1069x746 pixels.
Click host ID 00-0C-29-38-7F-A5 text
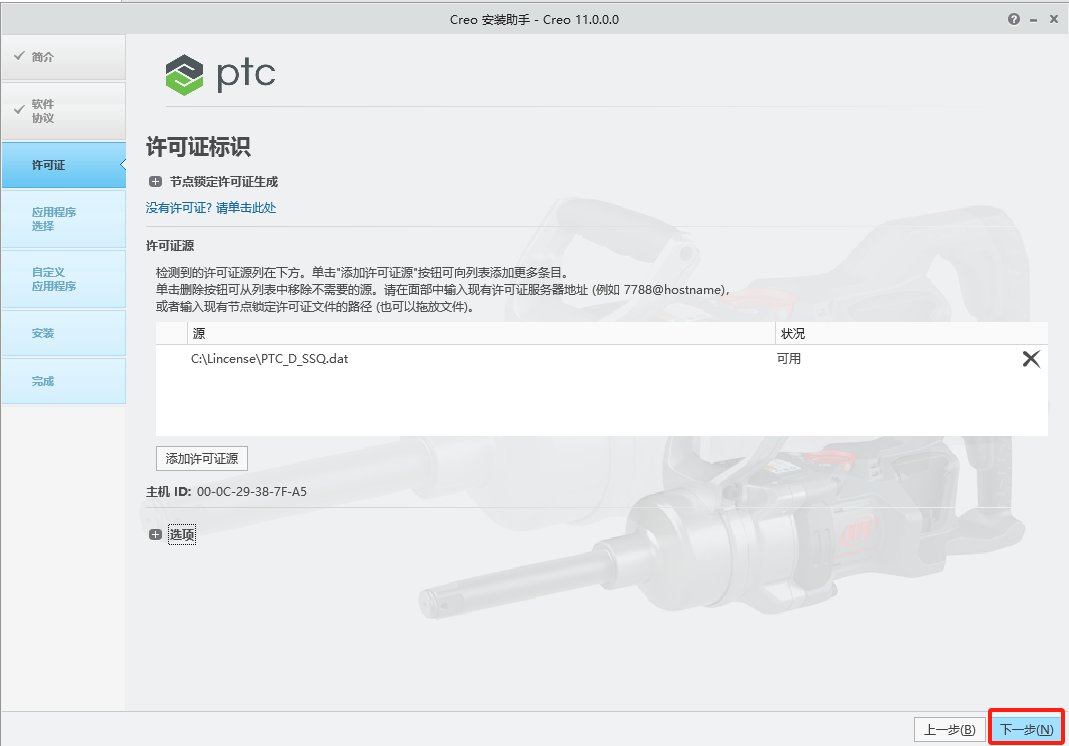(252, 492)
